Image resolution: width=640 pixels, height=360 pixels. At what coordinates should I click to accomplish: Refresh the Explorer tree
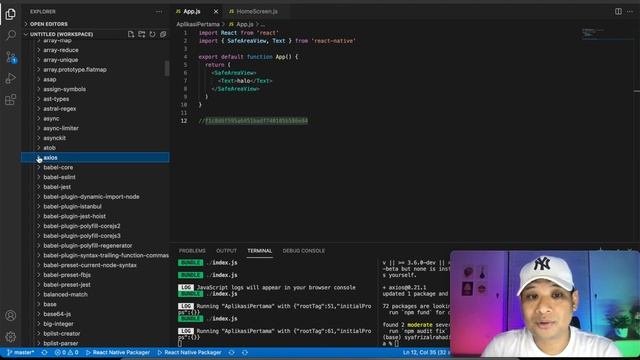click(152, 34)
